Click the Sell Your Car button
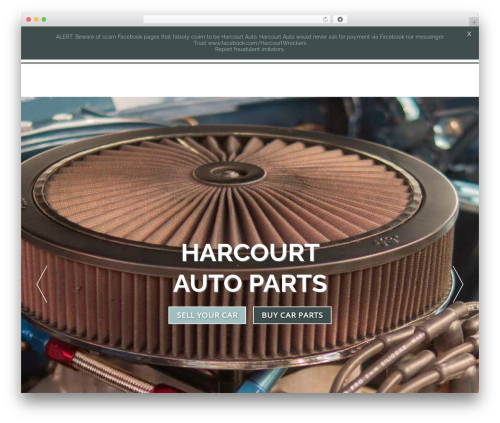This screenshot has height=423, width=500. pyautogui.click(x=207, y=315)
